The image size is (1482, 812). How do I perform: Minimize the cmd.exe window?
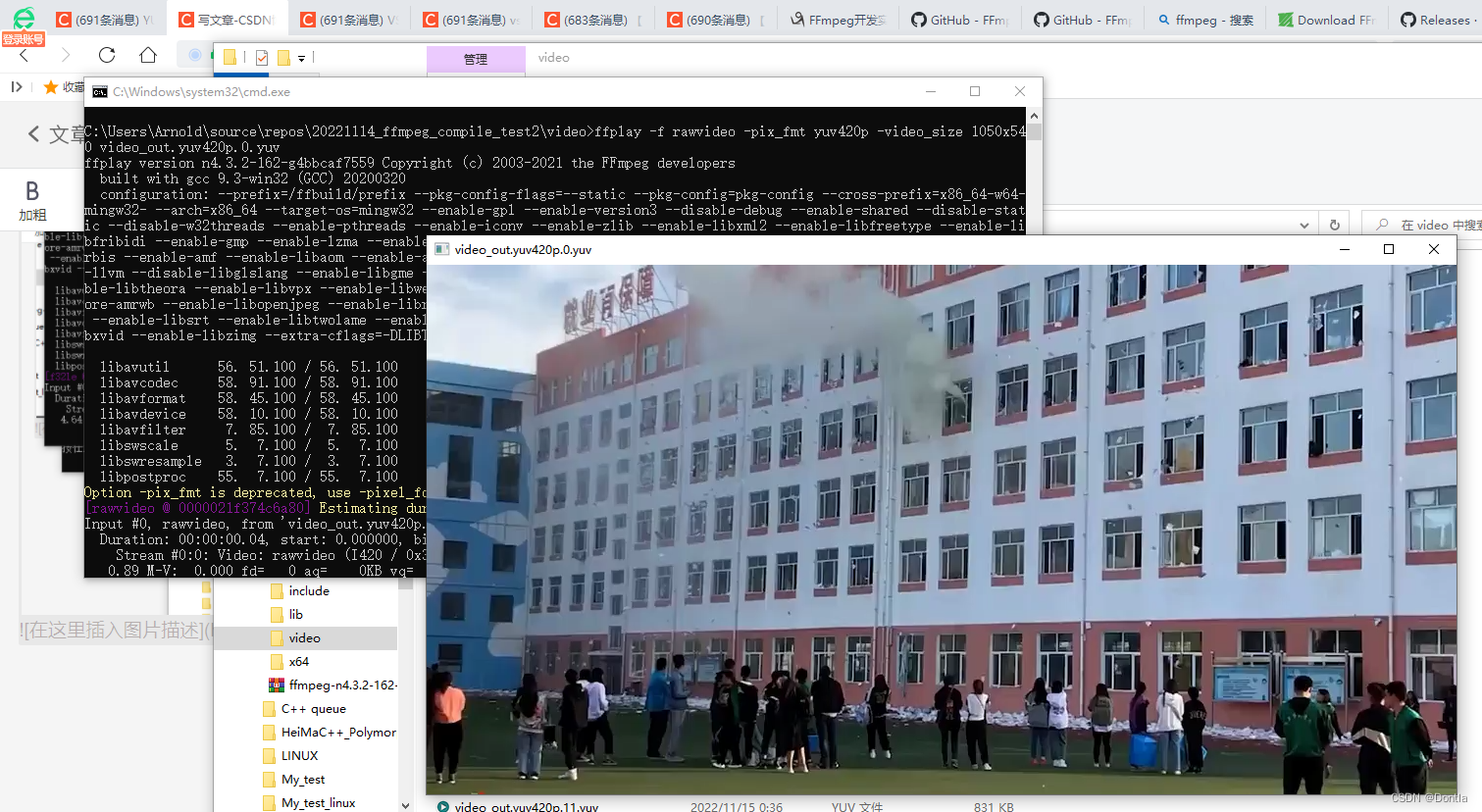[x=931, y=91]
